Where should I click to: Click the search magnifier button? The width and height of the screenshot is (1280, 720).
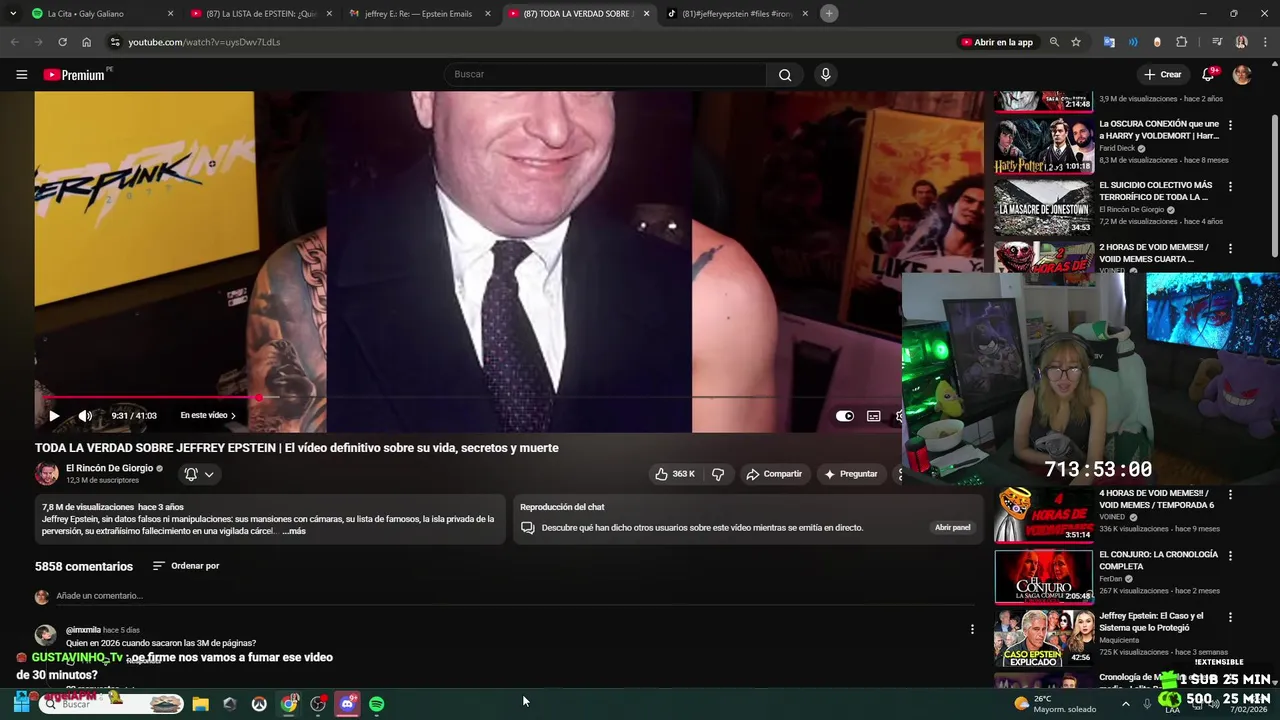(x=785, y=74)
